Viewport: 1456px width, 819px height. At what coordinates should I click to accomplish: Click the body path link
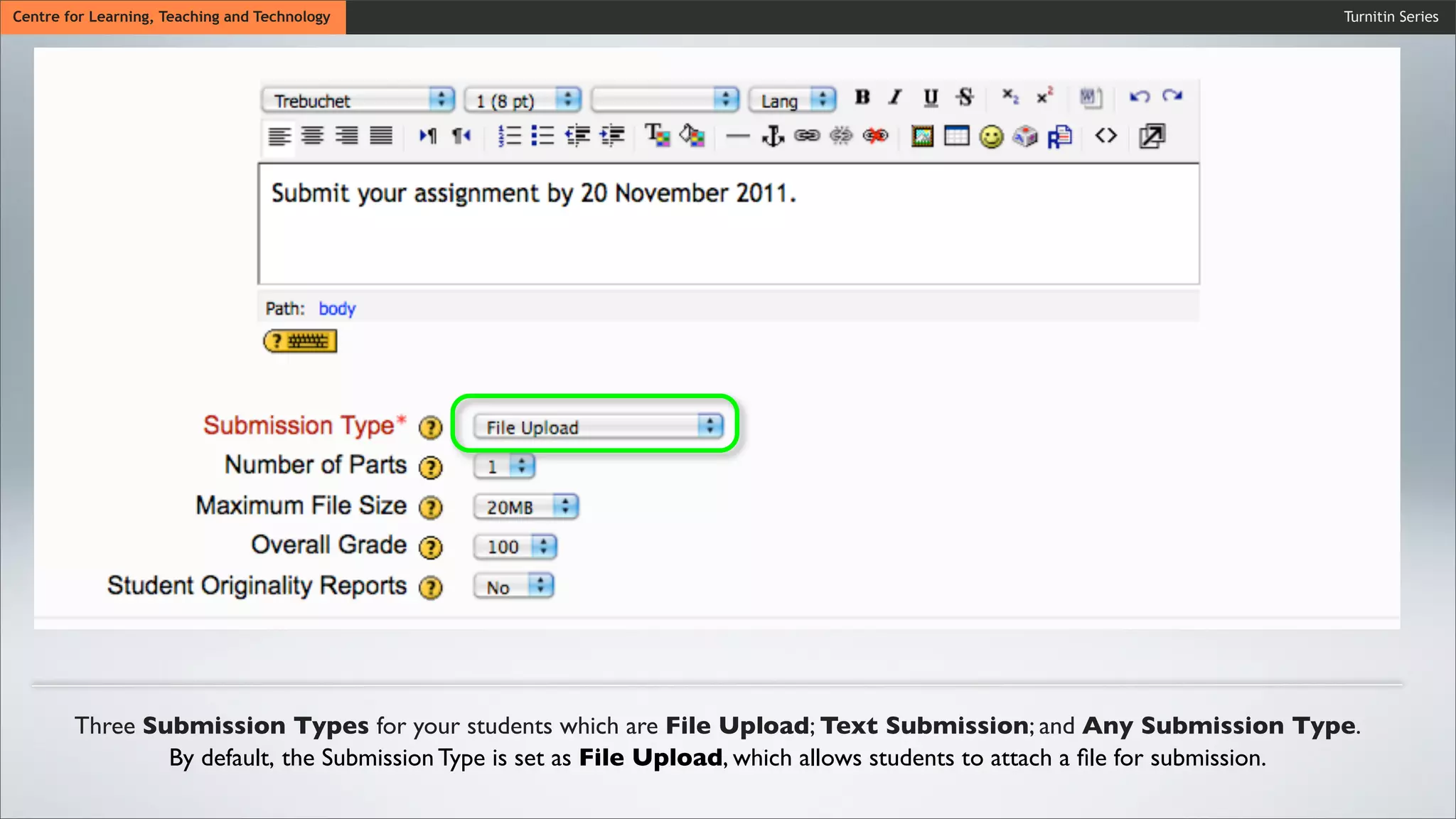click(x=337, y=309)
